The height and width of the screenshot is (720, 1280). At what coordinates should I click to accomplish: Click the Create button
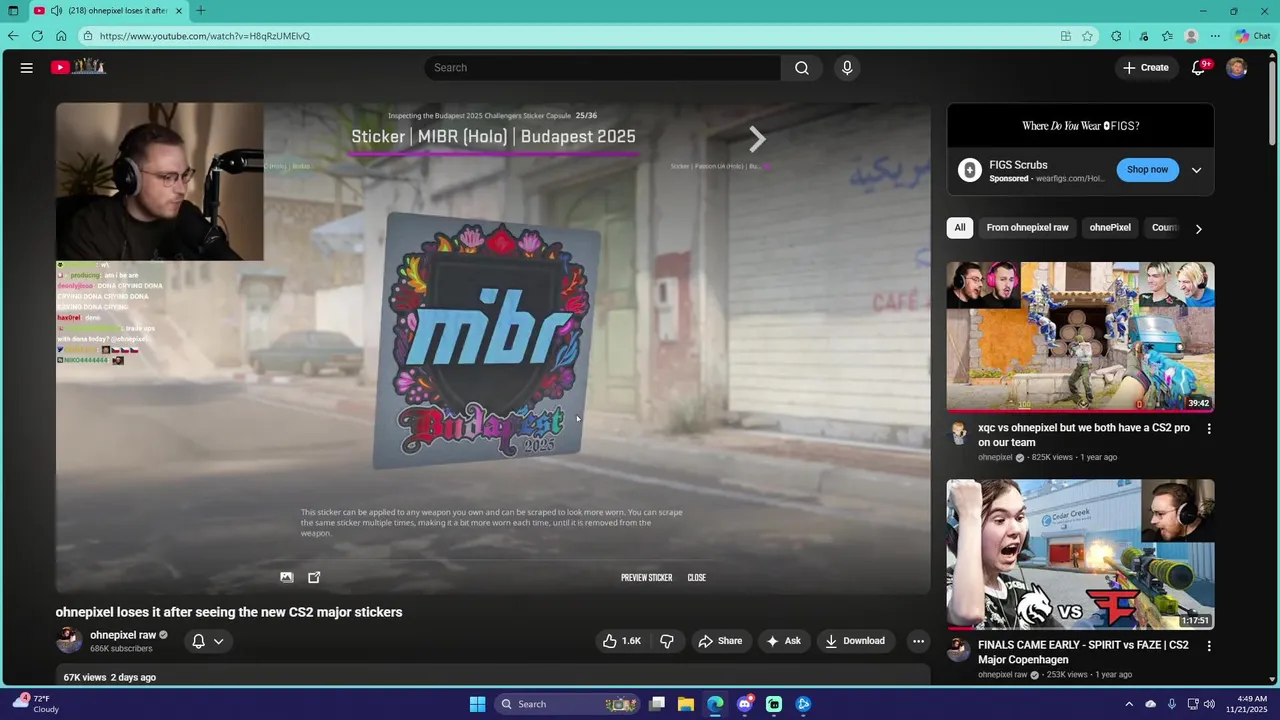[x=1145, y=68]
